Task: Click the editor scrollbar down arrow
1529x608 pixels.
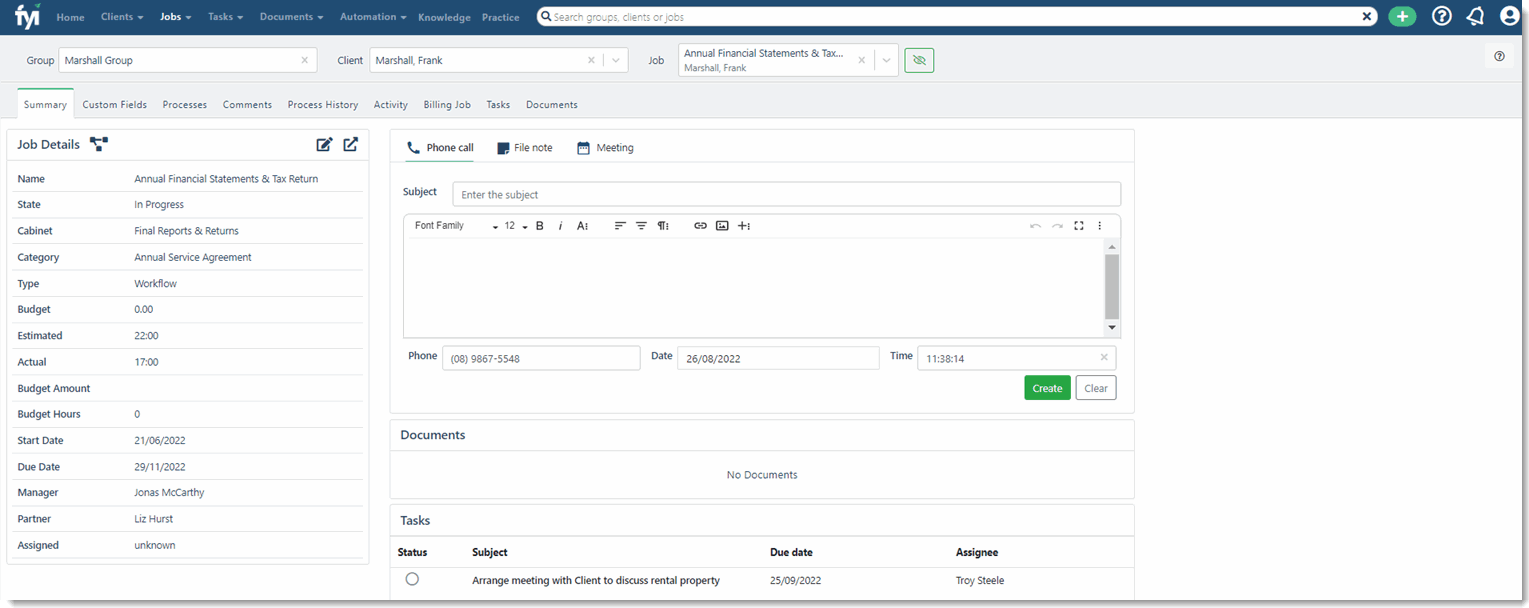Action: coord(1112,329)
